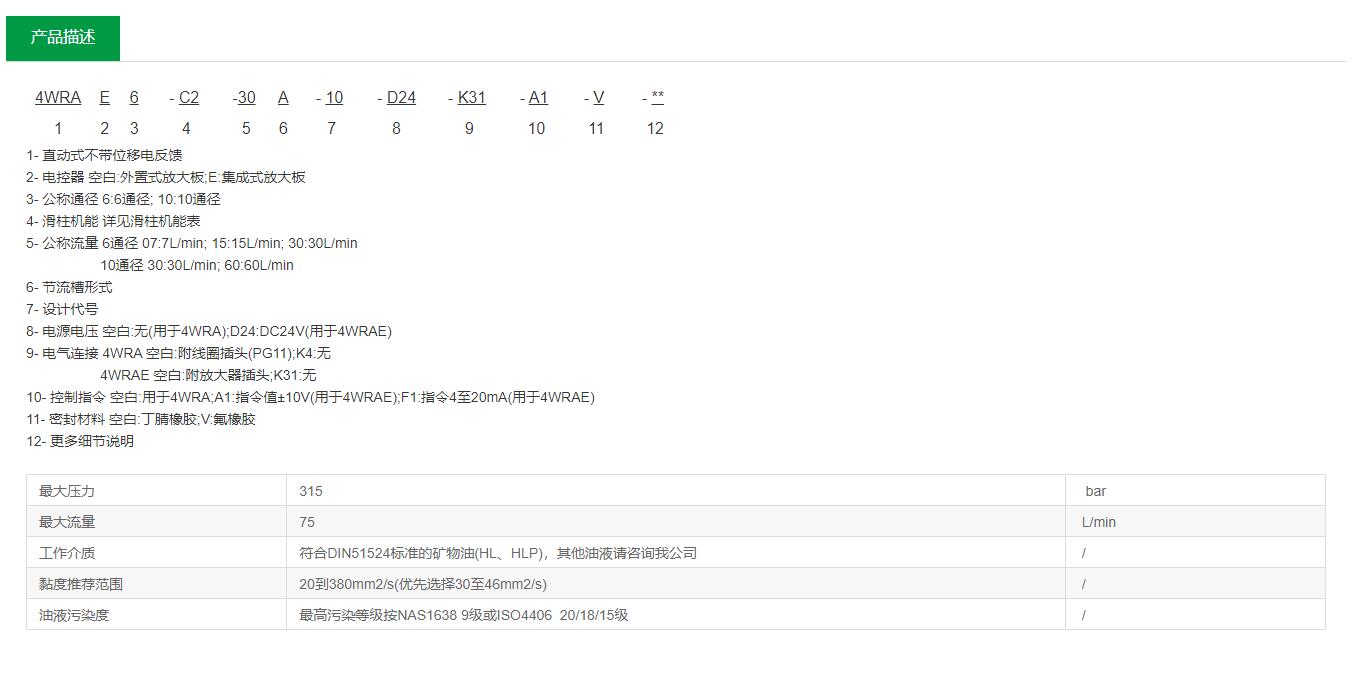Click the A1 command code segment
The image size is (1358, 680).
(538, 98)
